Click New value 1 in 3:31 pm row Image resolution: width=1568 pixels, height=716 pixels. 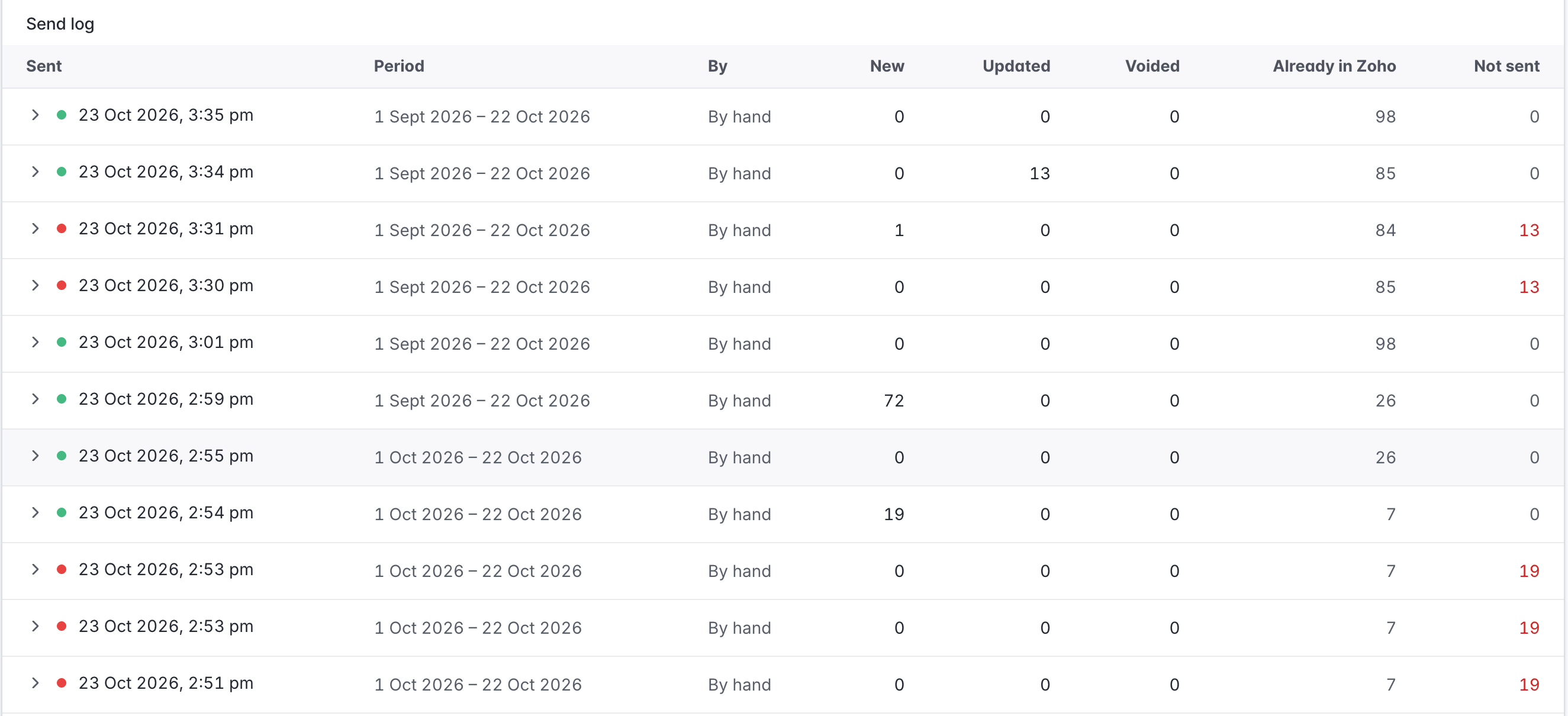pos(899,230)
